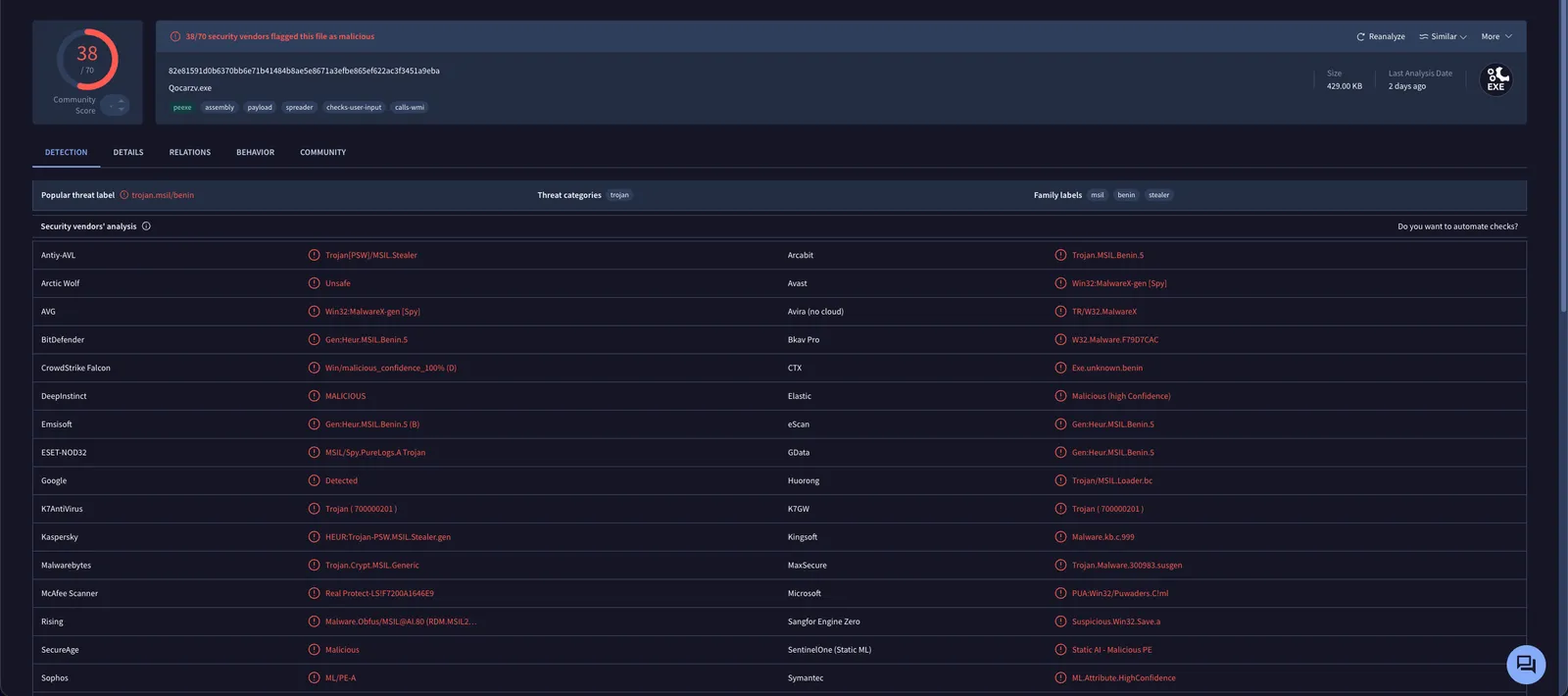Click the 38/70 detection score gauge
Image resolution: width=1568 pixels, height=696 pixels.
pos(87,60)
